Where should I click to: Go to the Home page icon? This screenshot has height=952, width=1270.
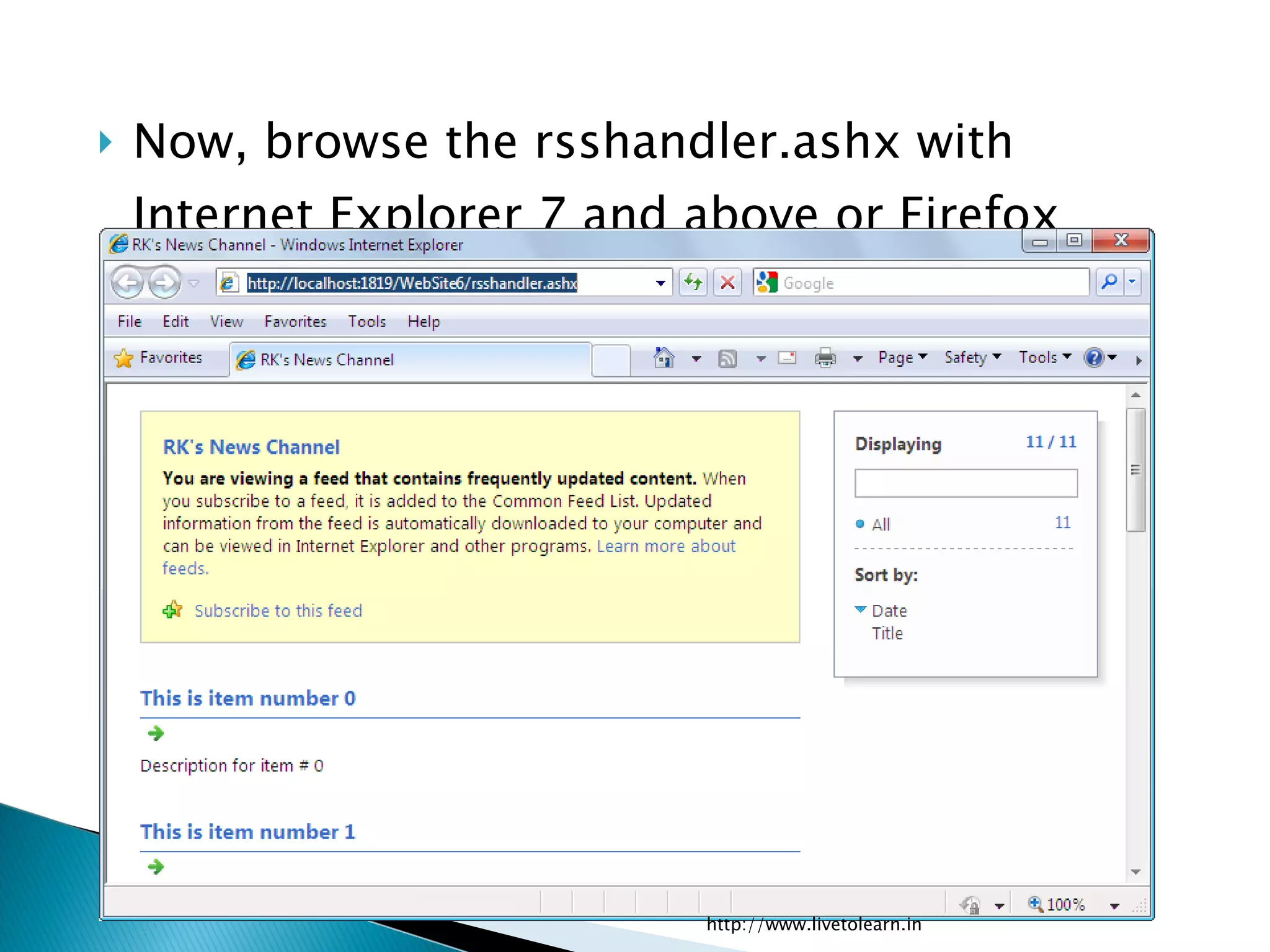(x=664, y=358)
